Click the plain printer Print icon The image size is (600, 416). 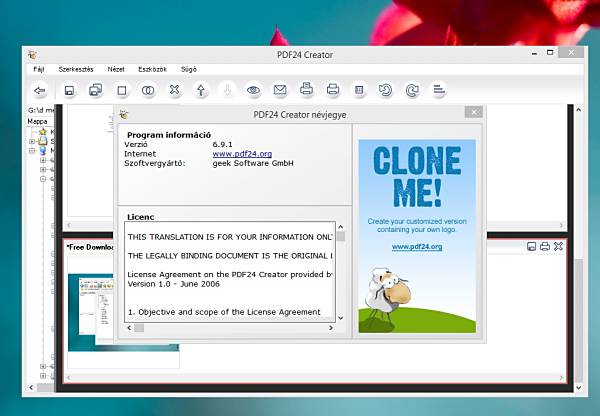click(x=333, y=90)
